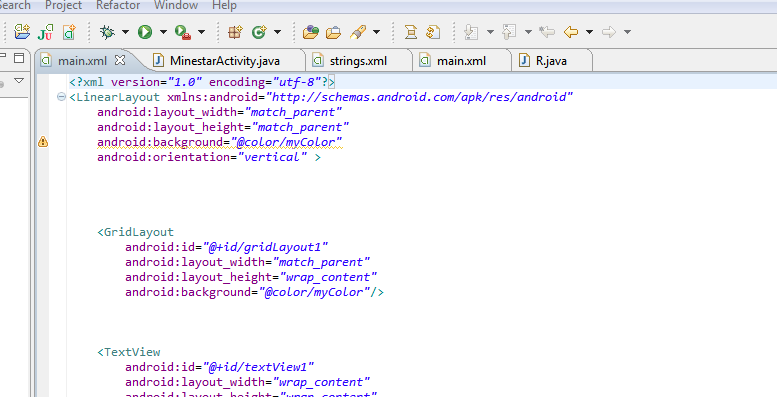Open the side panel view menu triangle
The height and width of the screenshot is (397, 777).
click(x=19, y=80)
